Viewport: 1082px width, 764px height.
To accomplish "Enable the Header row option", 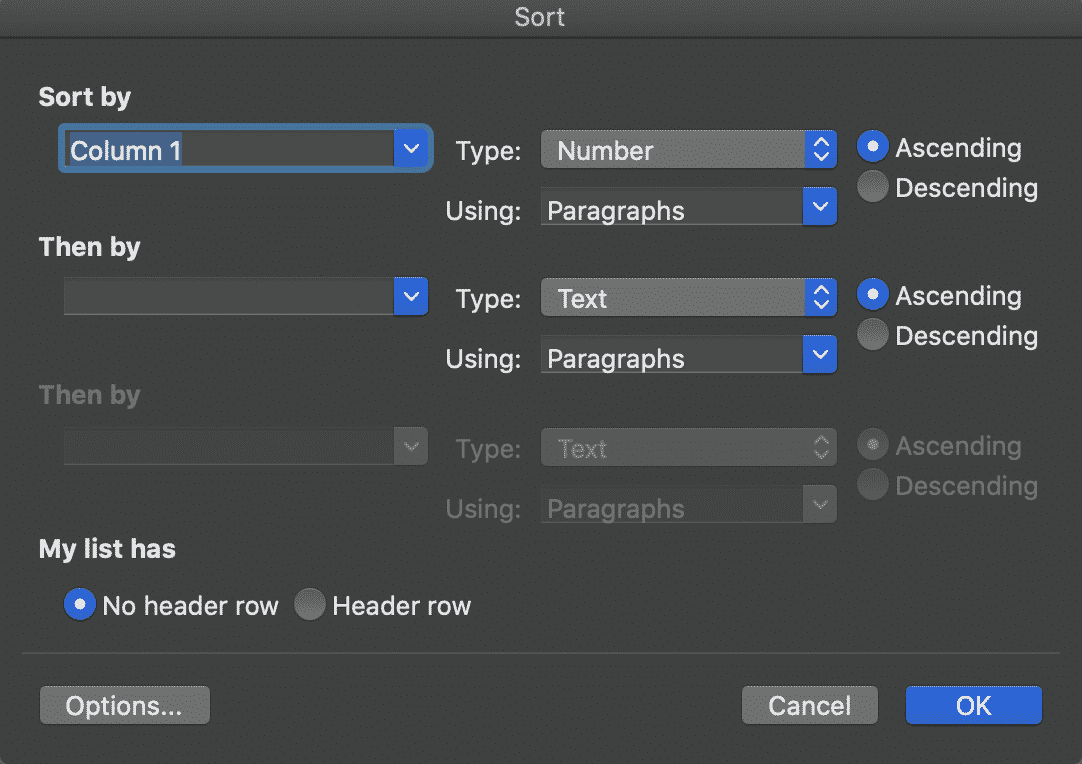I will coord(310,604).
